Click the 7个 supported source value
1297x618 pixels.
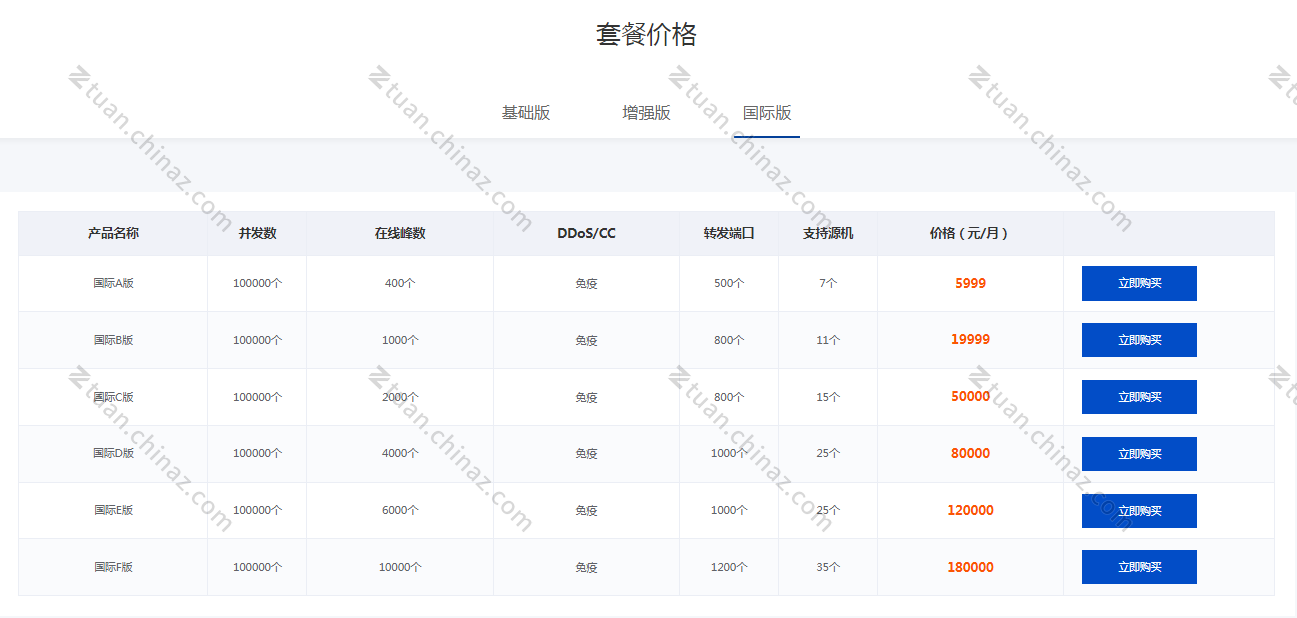point(828,283)
